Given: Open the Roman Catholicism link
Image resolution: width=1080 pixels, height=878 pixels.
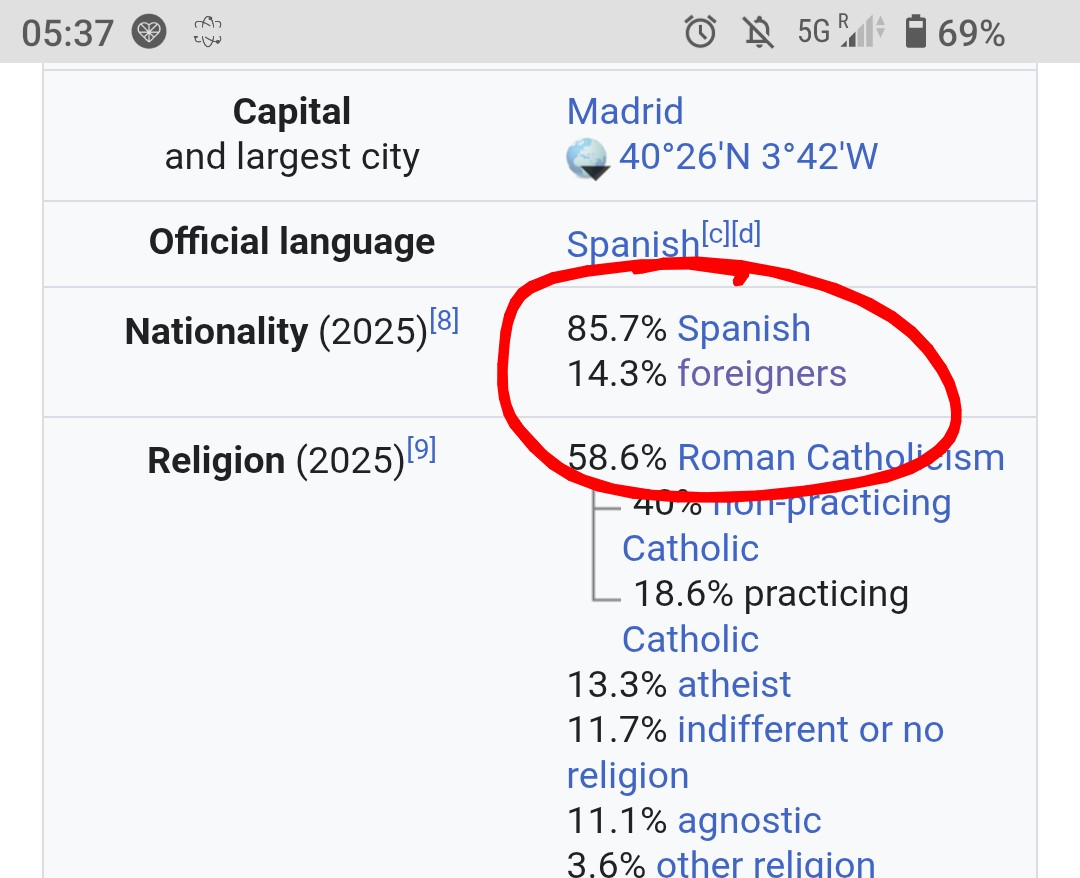Looking at the screenshot, I should [841, 457].
